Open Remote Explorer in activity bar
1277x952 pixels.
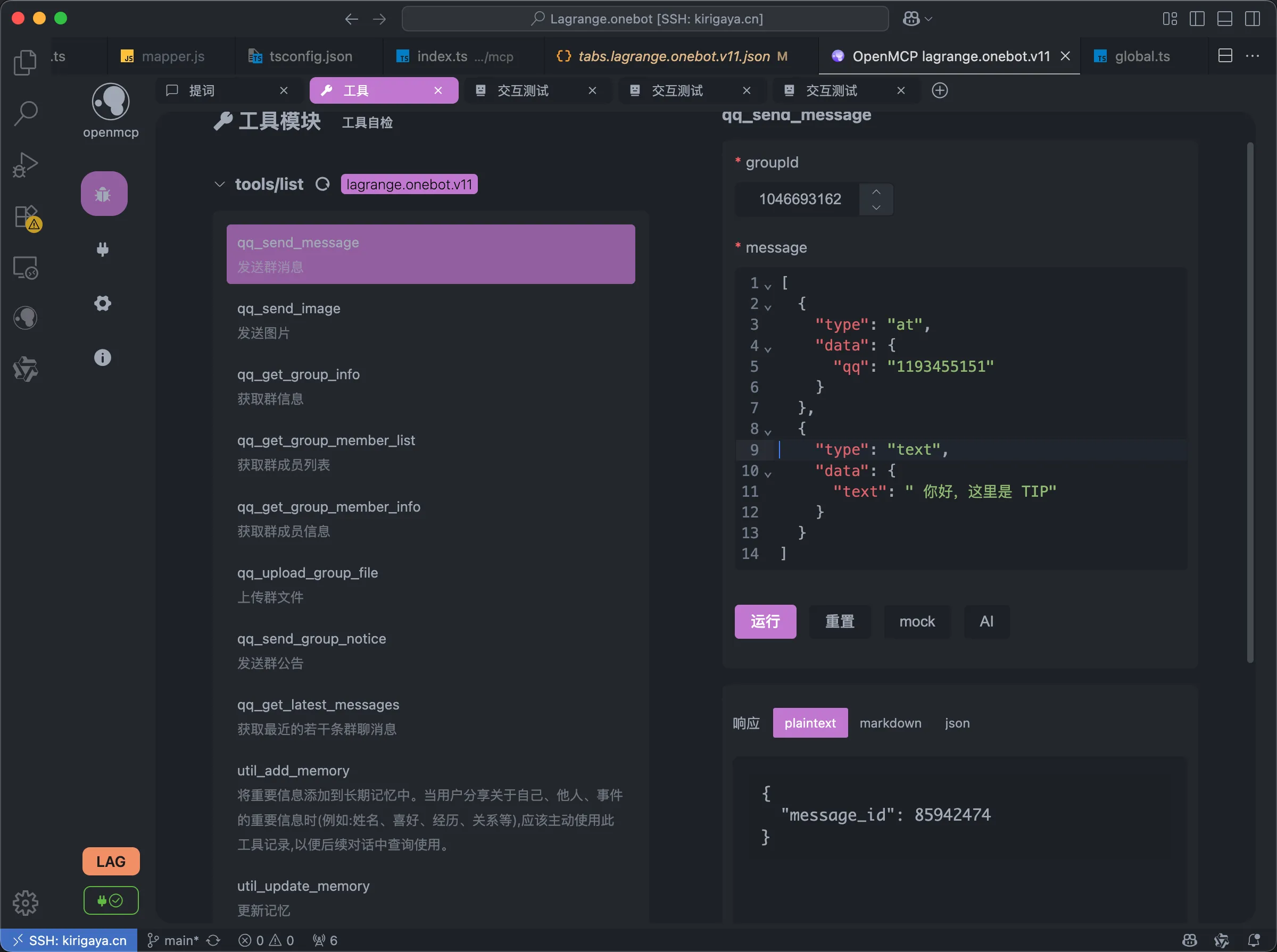(x=26, y=268)
